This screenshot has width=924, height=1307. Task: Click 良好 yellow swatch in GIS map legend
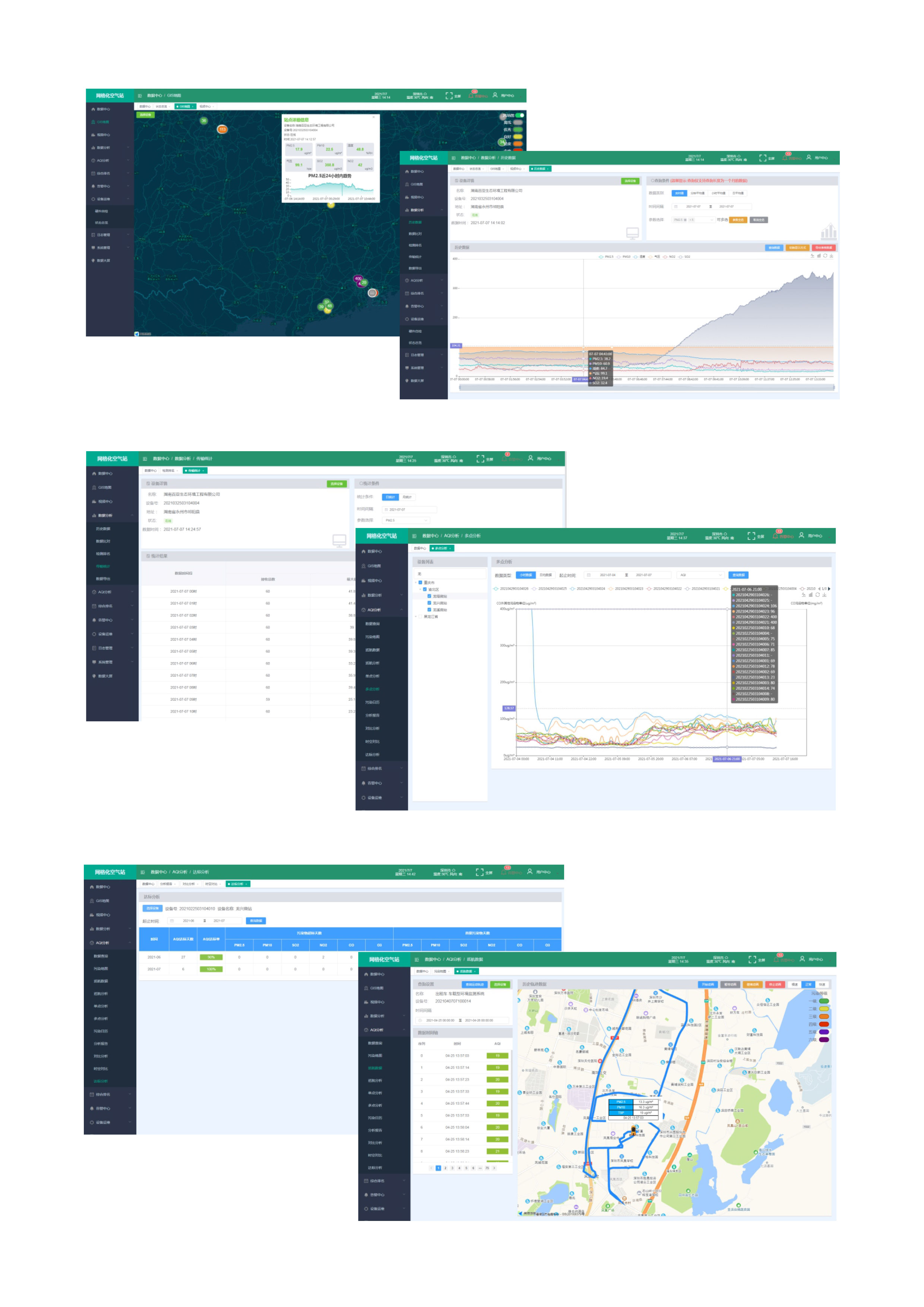coord(518,137)
